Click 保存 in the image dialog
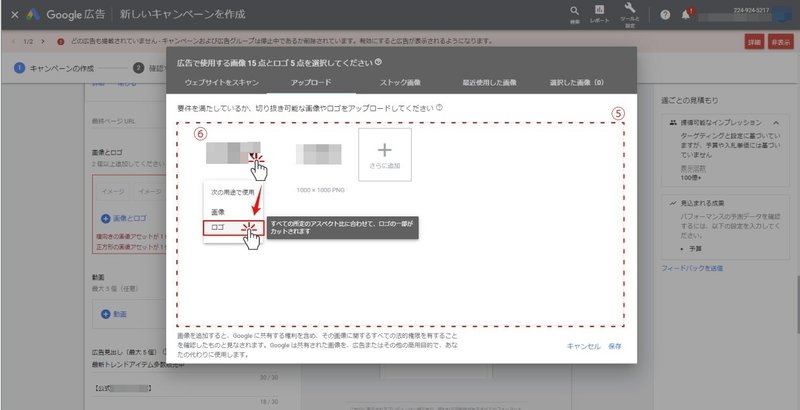Screen dimensions: 800x410 pos(615,346)
